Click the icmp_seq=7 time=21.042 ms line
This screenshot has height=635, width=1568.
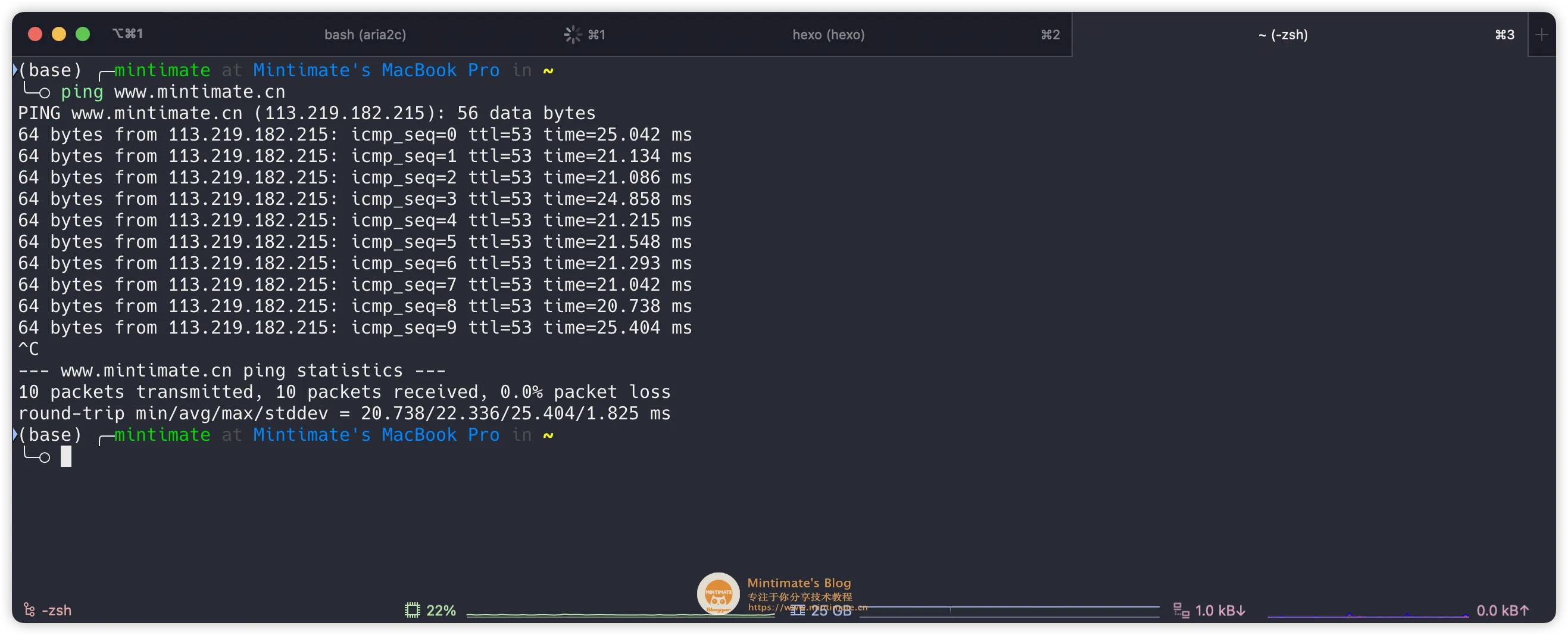354,284
